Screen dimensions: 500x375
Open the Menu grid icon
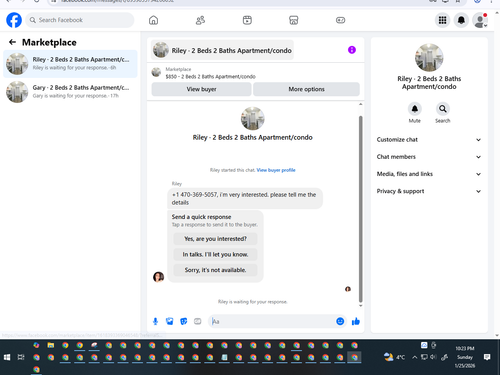[442, 20]
